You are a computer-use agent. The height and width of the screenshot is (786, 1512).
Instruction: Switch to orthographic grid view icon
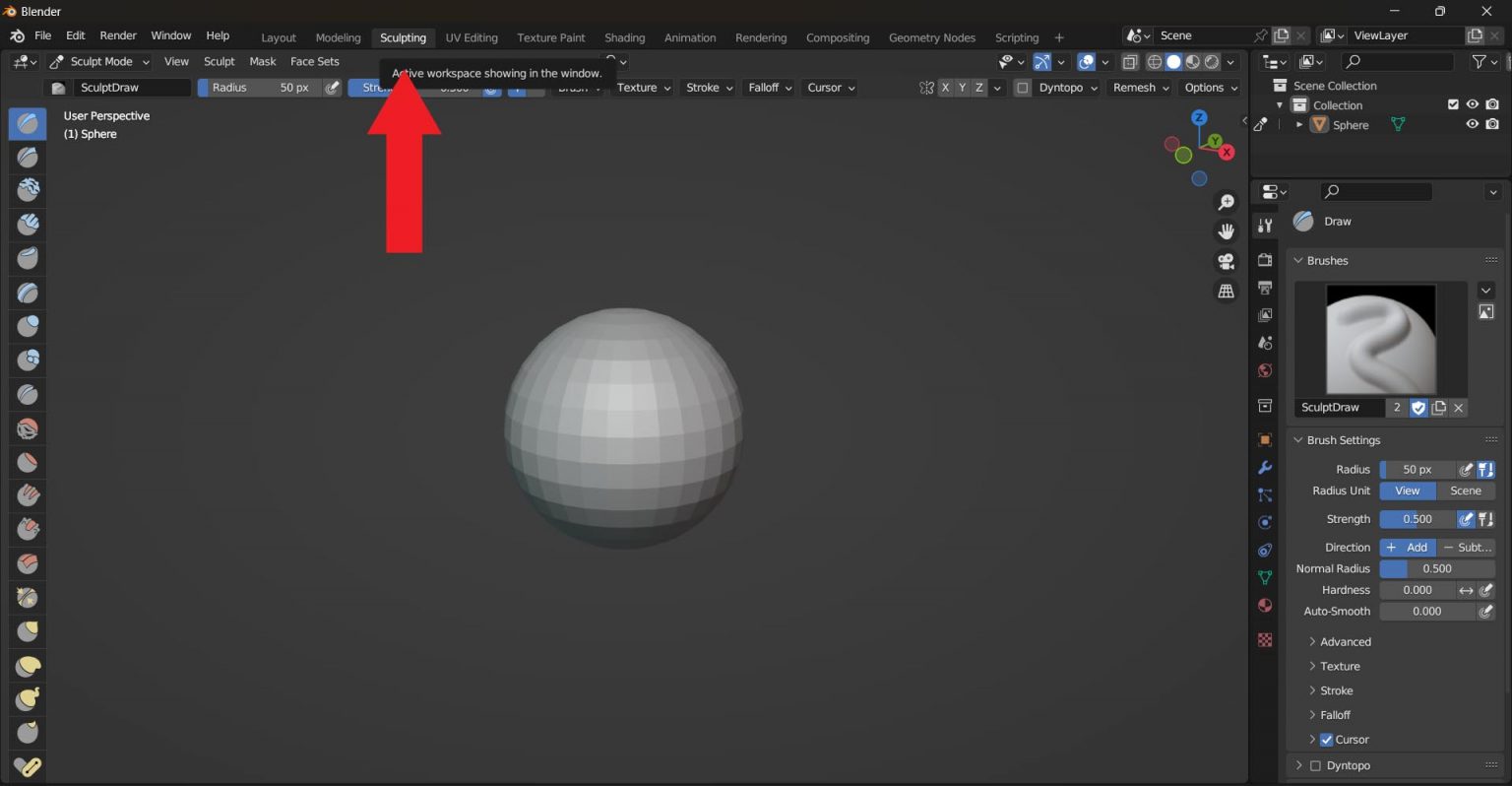1226,292
